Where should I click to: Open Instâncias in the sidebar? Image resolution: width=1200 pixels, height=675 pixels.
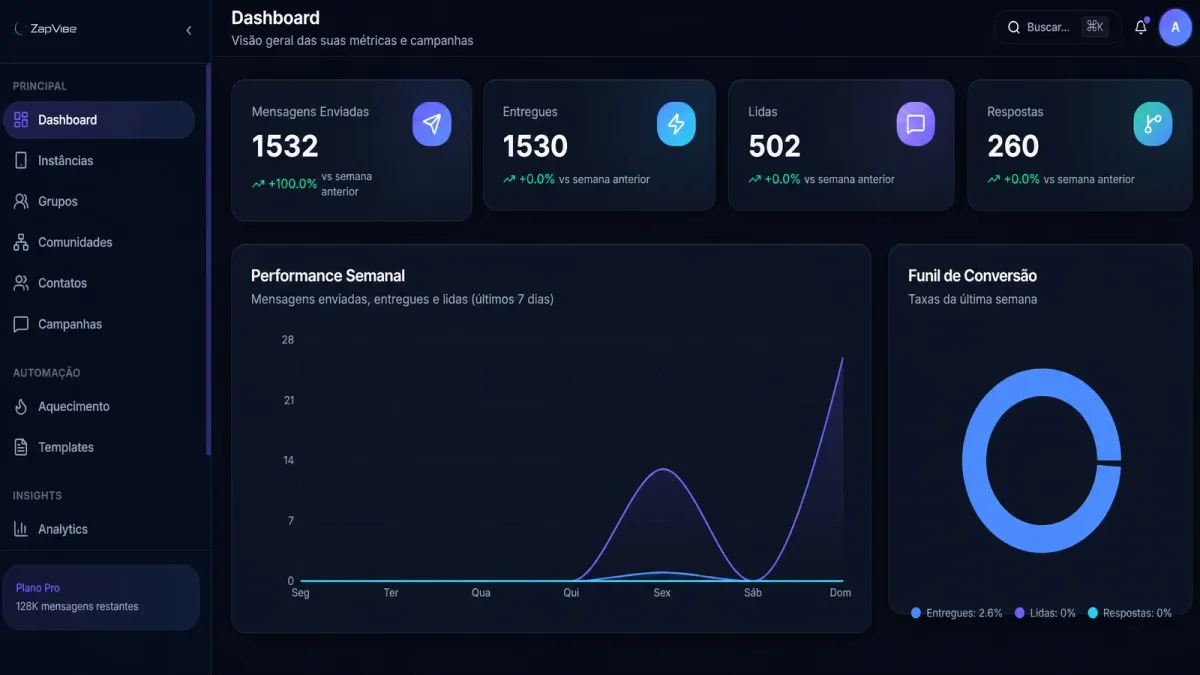click(99, 161)
